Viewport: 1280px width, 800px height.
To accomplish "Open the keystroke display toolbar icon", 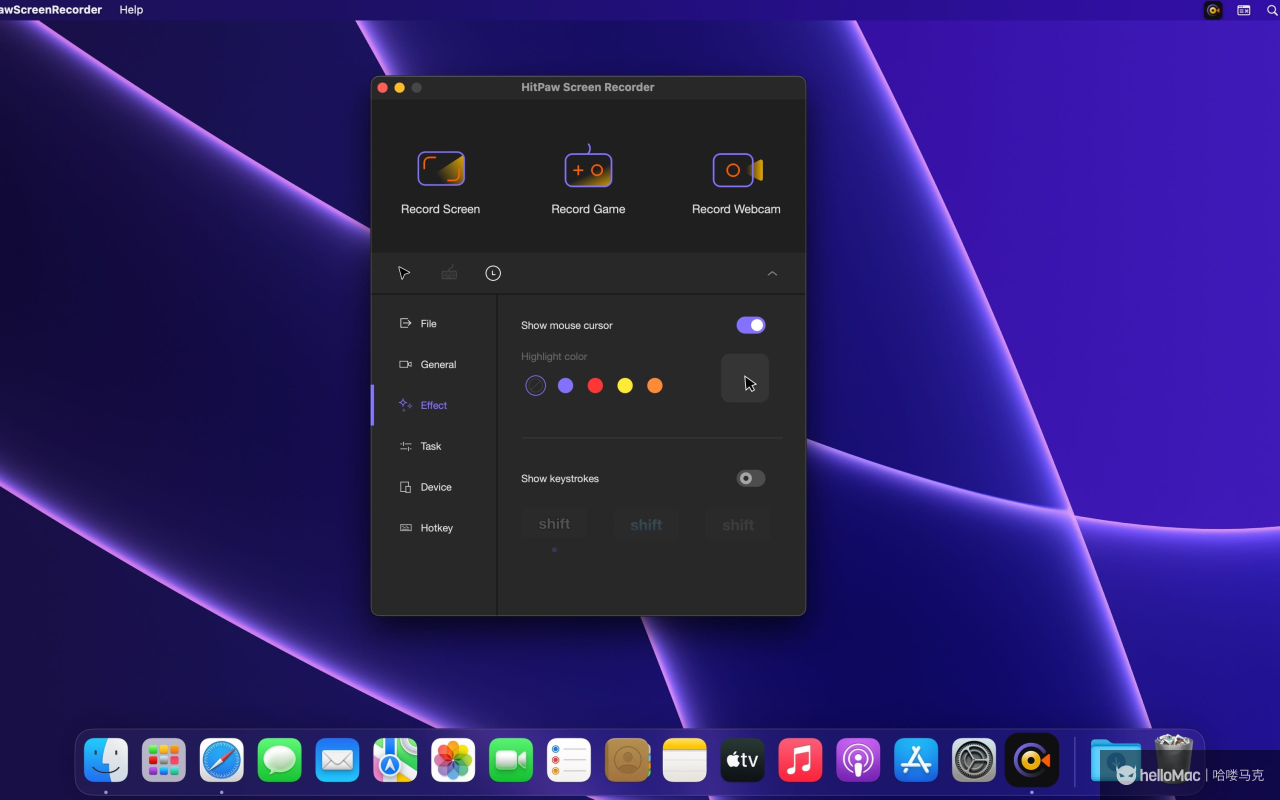I will [449, 273].
